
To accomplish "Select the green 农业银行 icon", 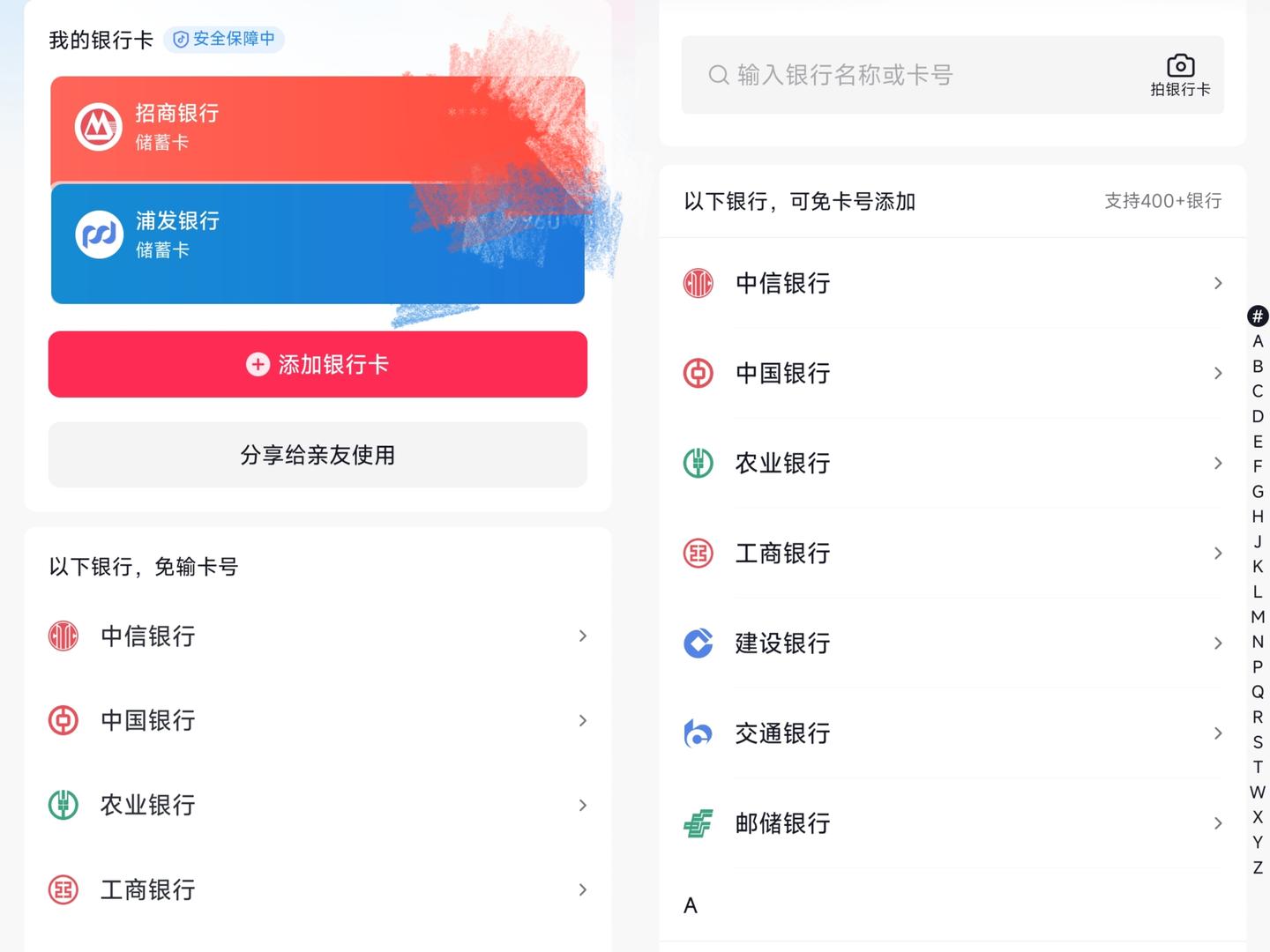I will tap(698, 463).
